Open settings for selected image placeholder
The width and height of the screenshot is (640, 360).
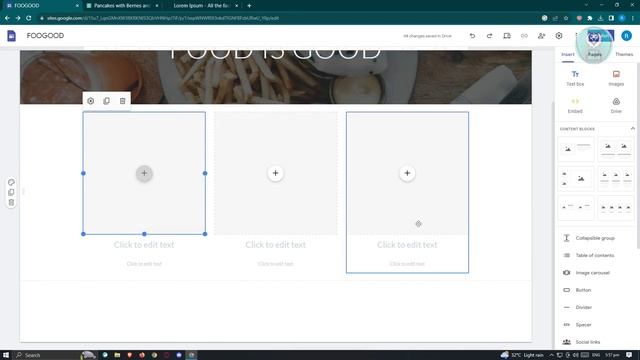91,101
